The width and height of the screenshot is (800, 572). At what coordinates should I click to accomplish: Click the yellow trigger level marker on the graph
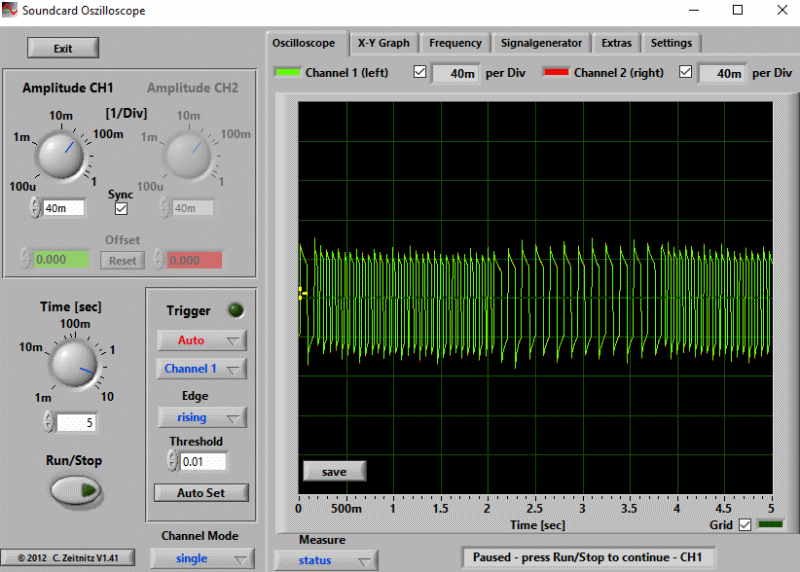coord(302,292)
